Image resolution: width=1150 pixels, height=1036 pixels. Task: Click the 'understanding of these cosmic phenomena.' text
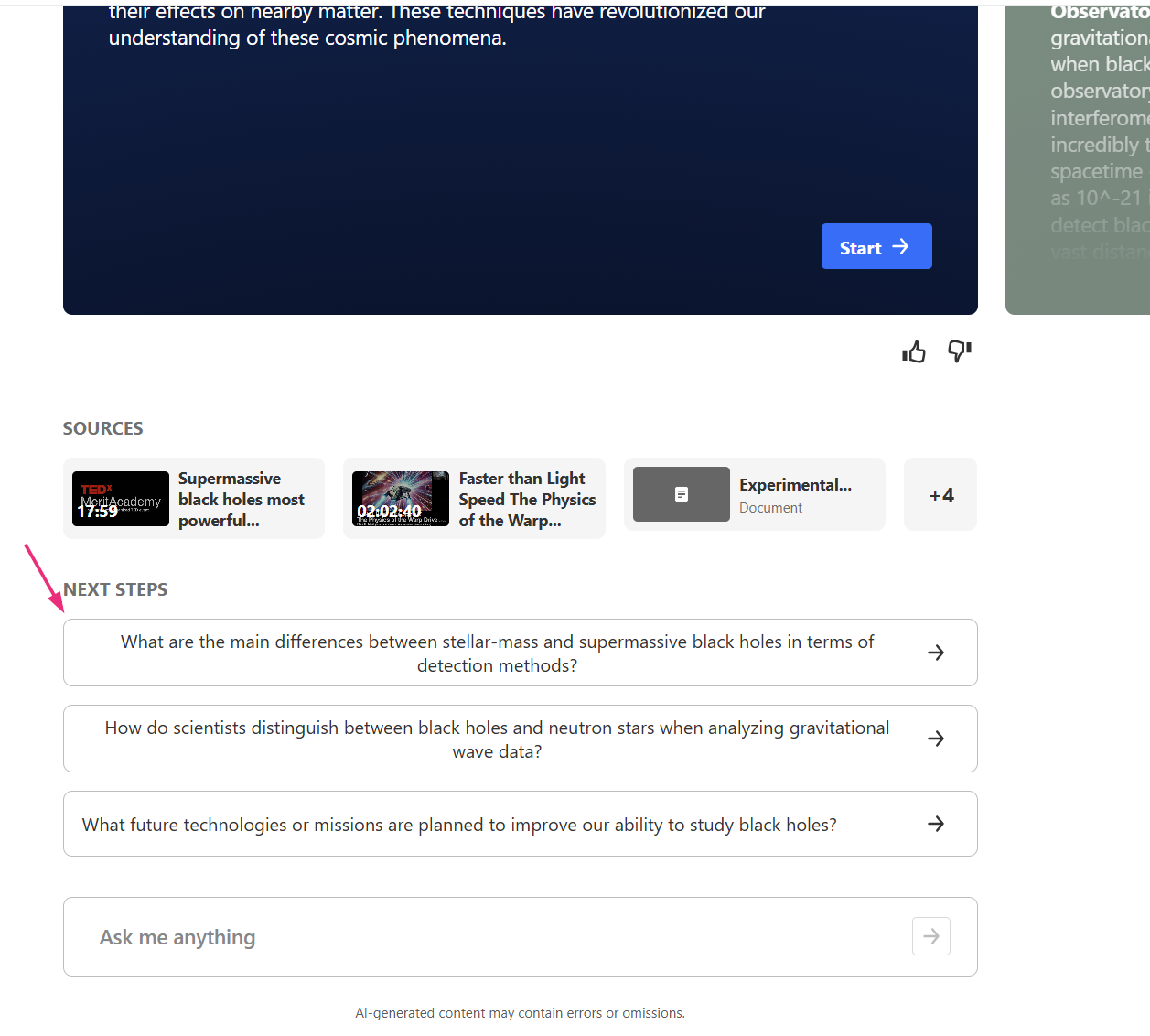[307, 38]
